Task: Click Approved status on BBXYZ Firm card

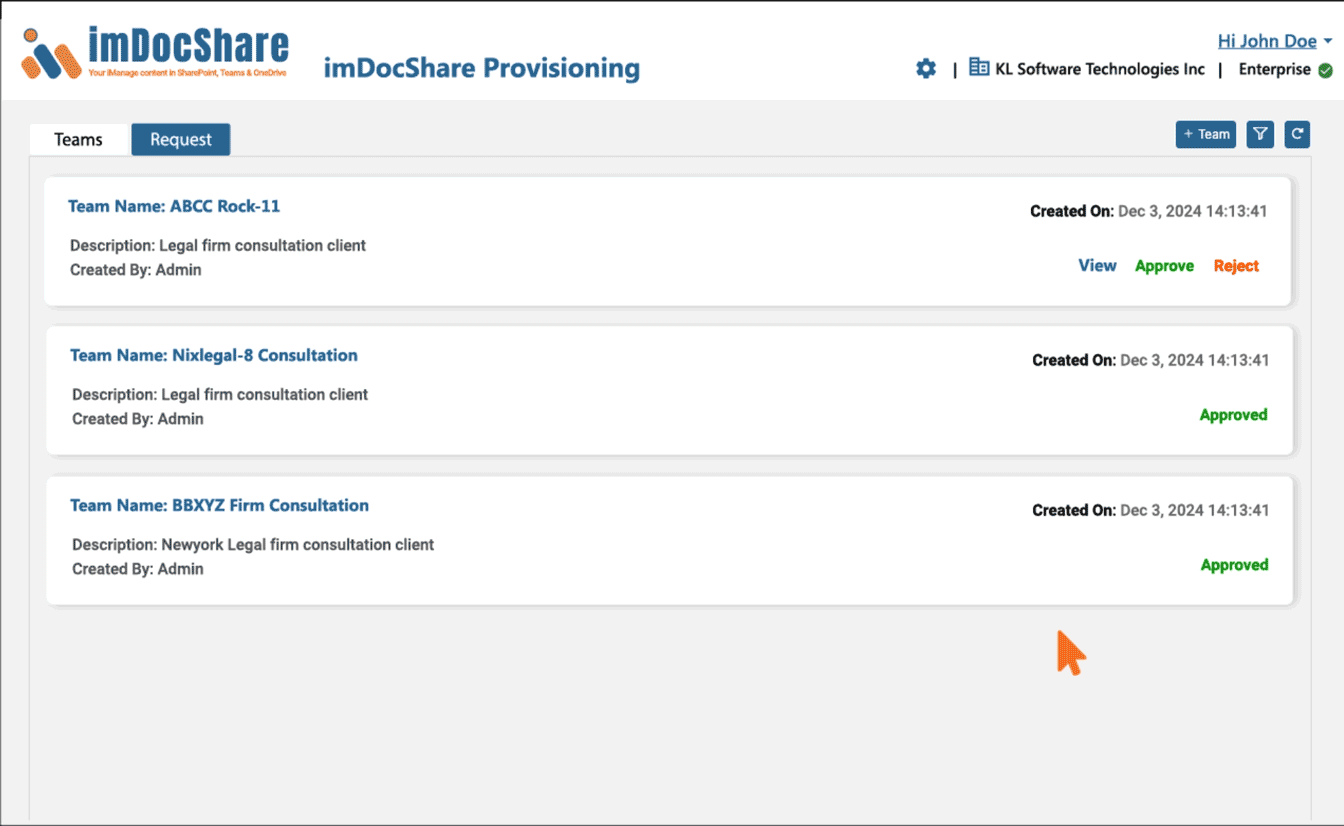Action: click(1234, 565)
